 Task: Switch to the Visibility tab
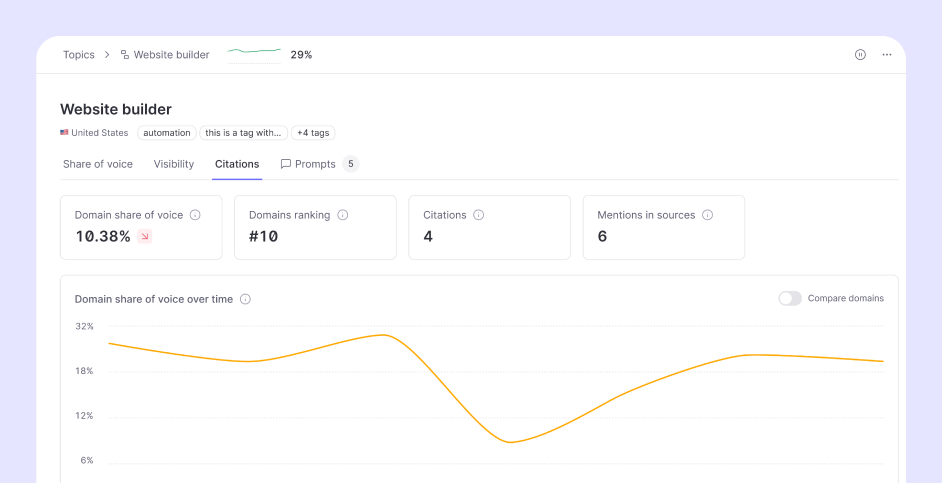tap(174, 164)
